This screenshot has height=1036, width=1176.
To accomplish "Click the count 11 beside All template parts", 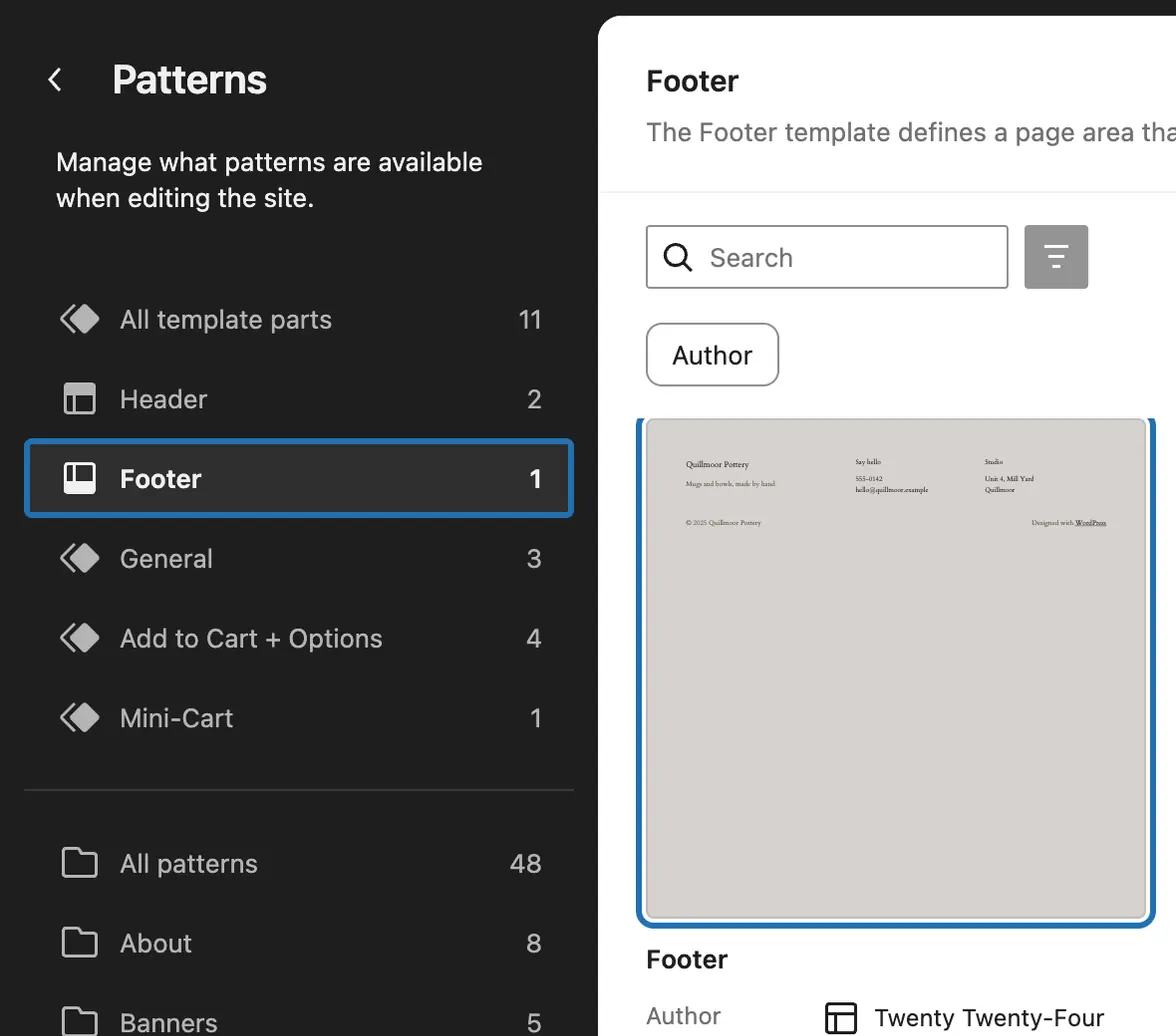I will [530, 320].
